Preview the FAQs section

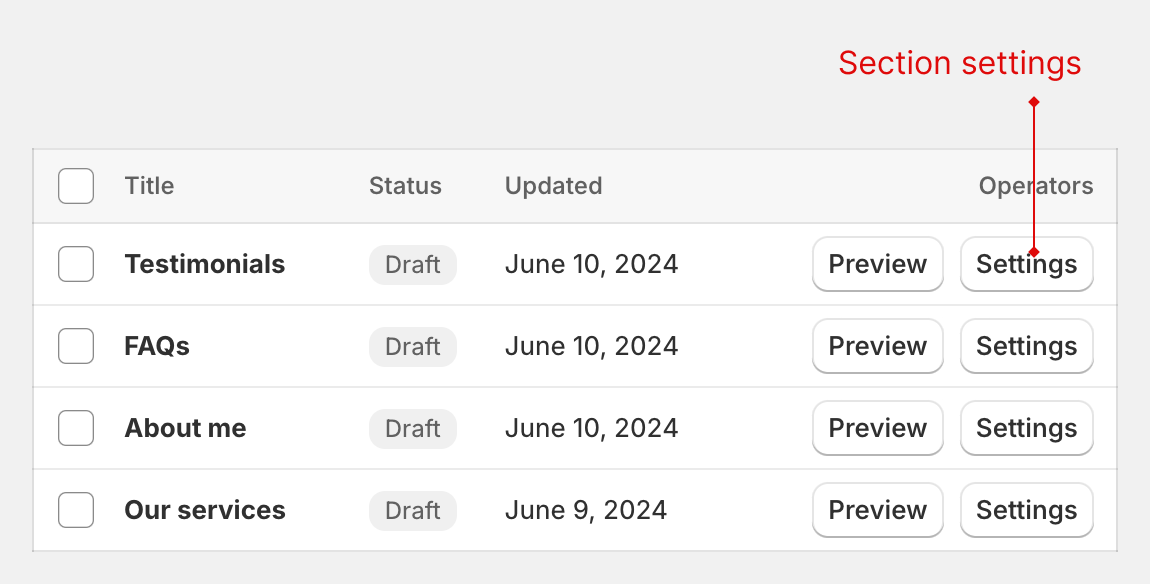pos(877,346)
